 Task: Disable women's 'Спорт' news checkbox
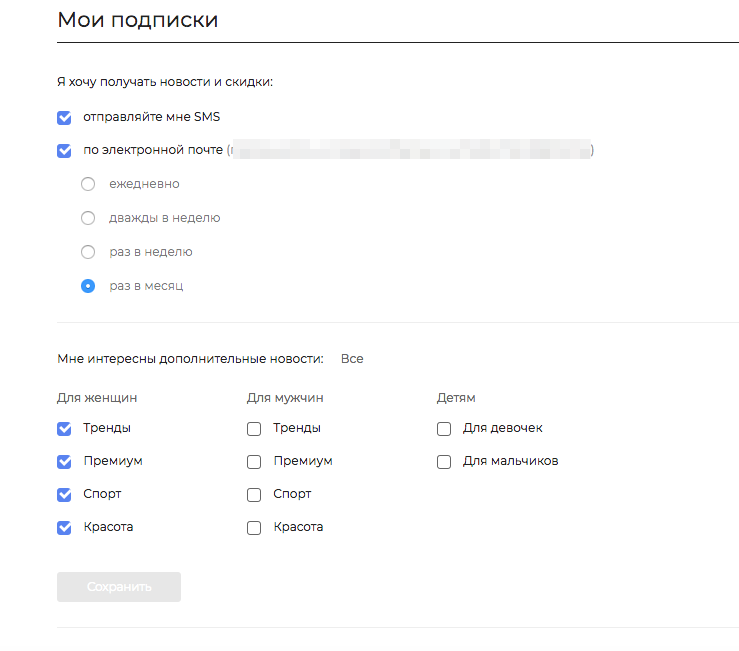point(64,494)
